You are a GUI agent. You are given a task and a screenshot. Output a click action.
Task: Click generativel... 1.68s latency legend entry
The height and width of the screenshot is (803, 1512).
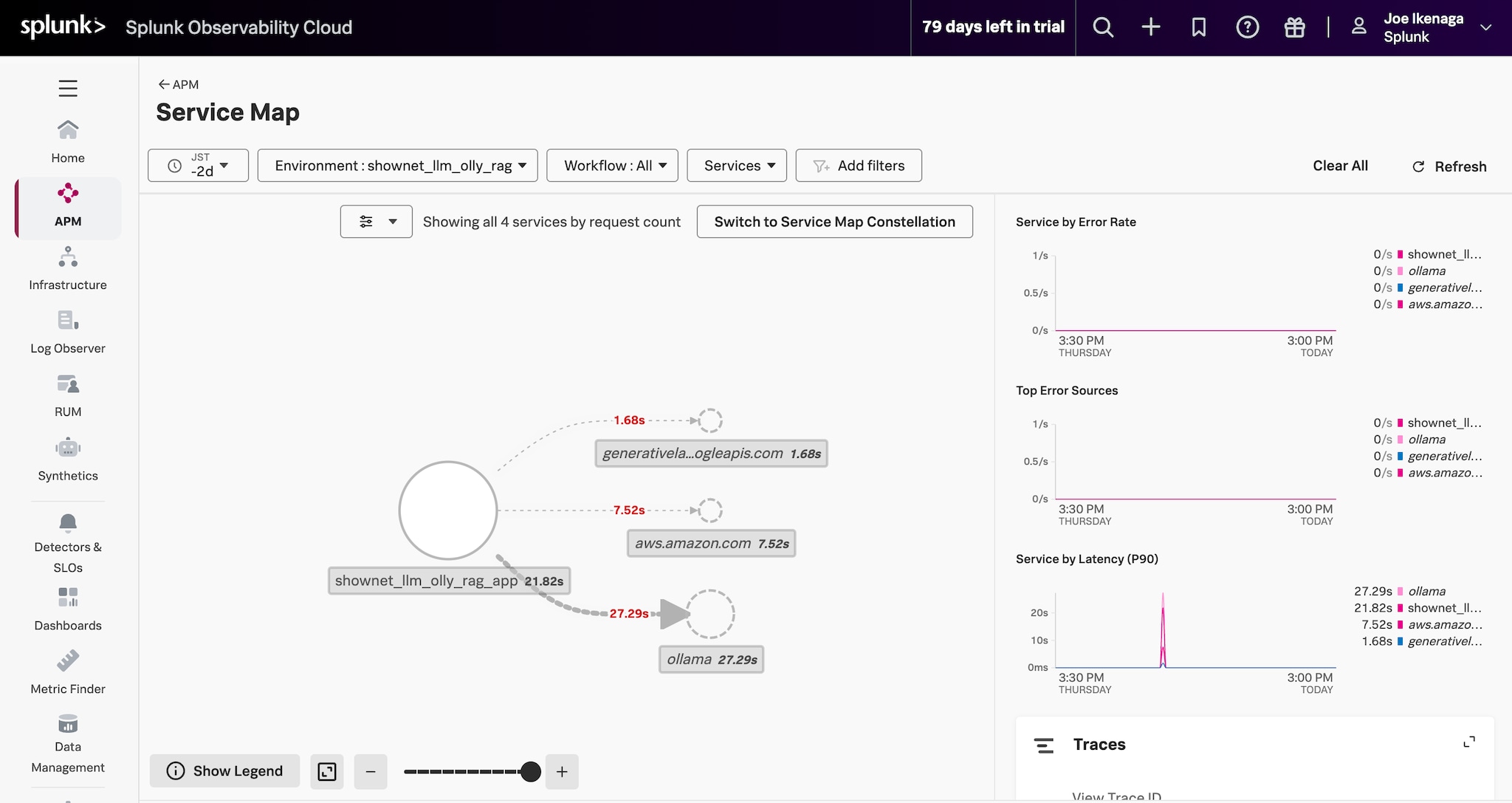click(1422, 641)
